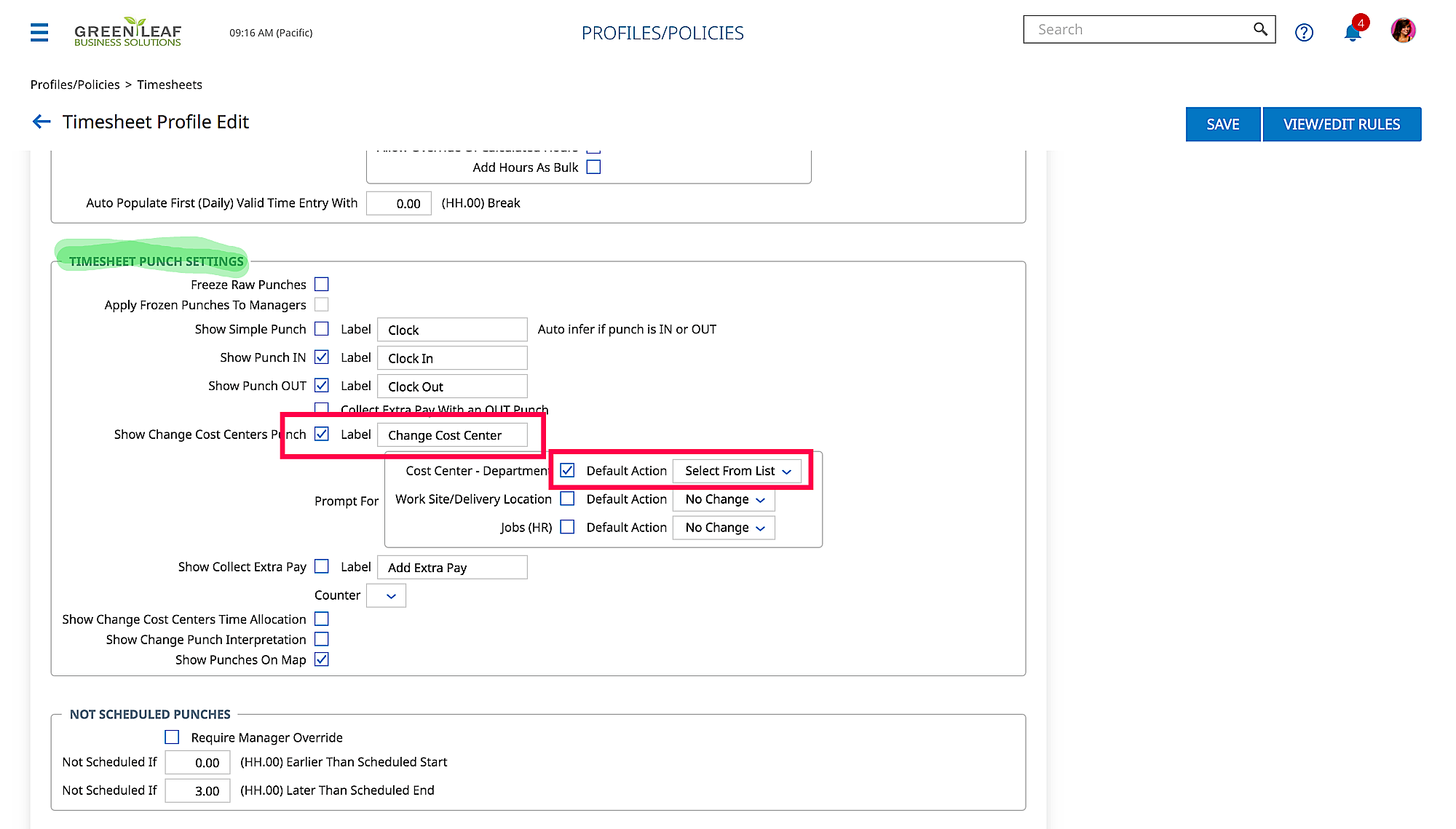This screenshot has height=829, width=1456.
Task: Enable Freeze Raw Punches checkbox
Action: click(x=322, y=285)
